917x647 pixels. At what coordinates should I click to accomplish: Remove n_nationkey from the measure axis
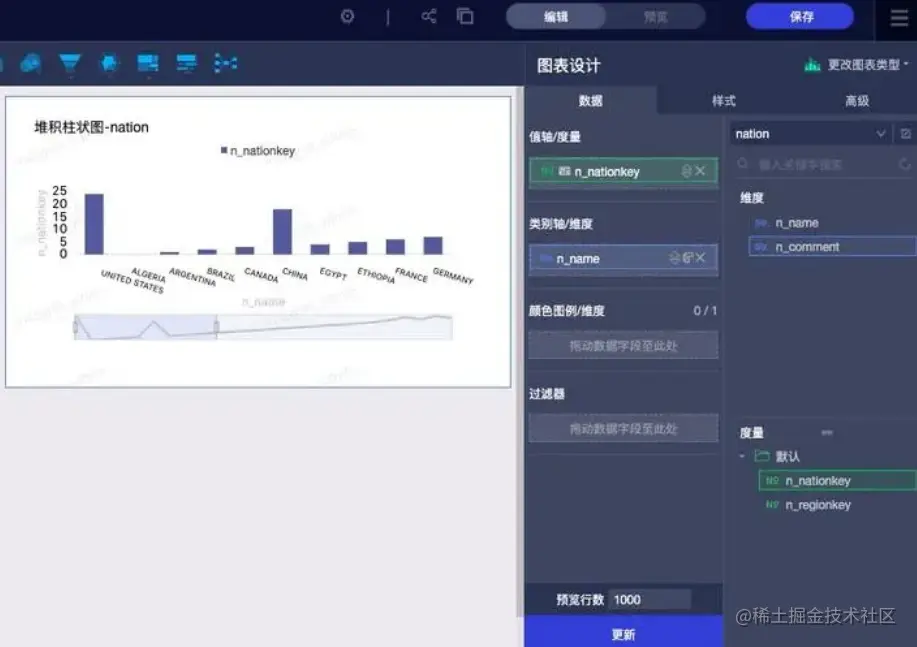point(701,171)
